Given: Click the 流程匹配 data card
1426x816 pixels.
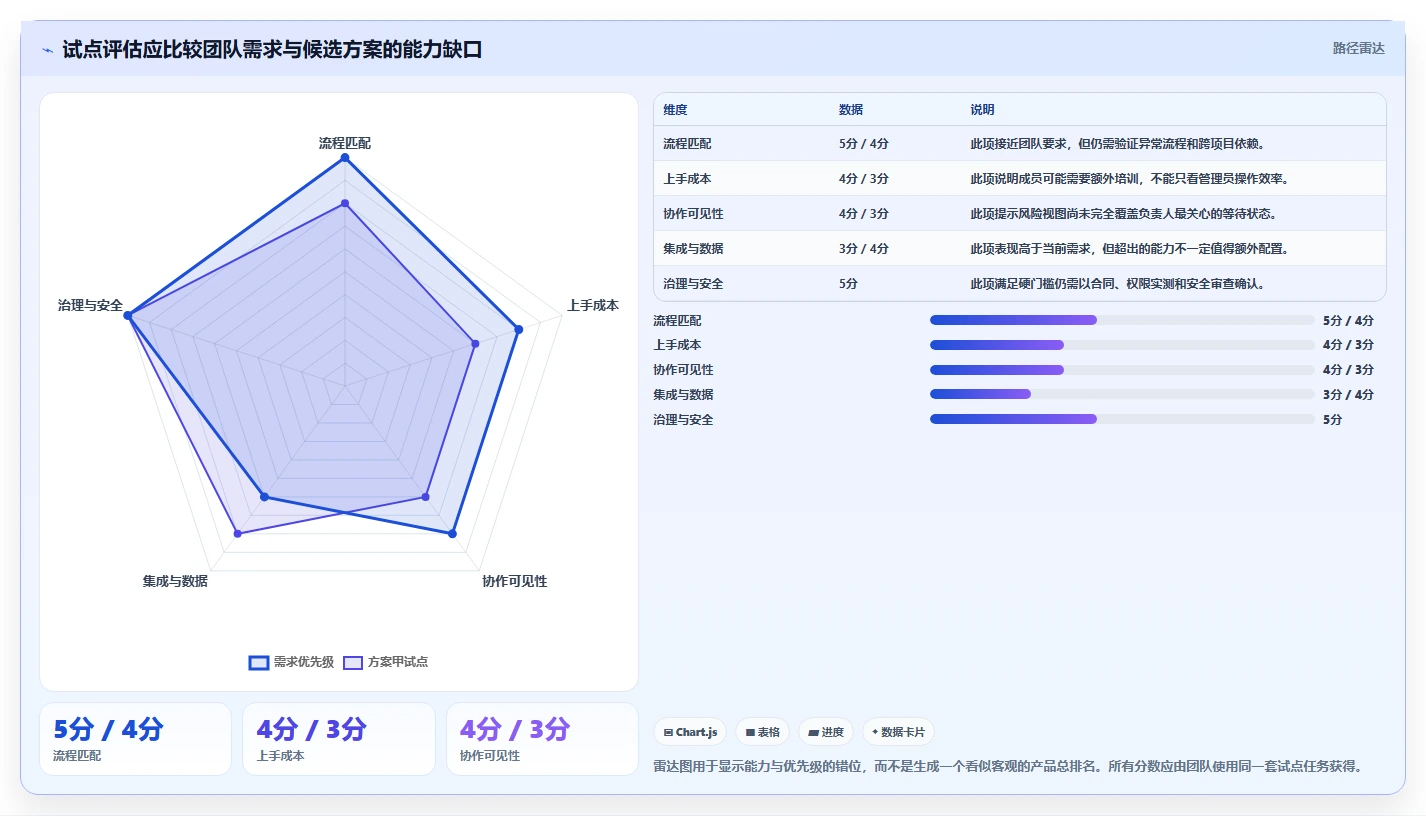Looking at the screenshot, I should coord(135,739).
